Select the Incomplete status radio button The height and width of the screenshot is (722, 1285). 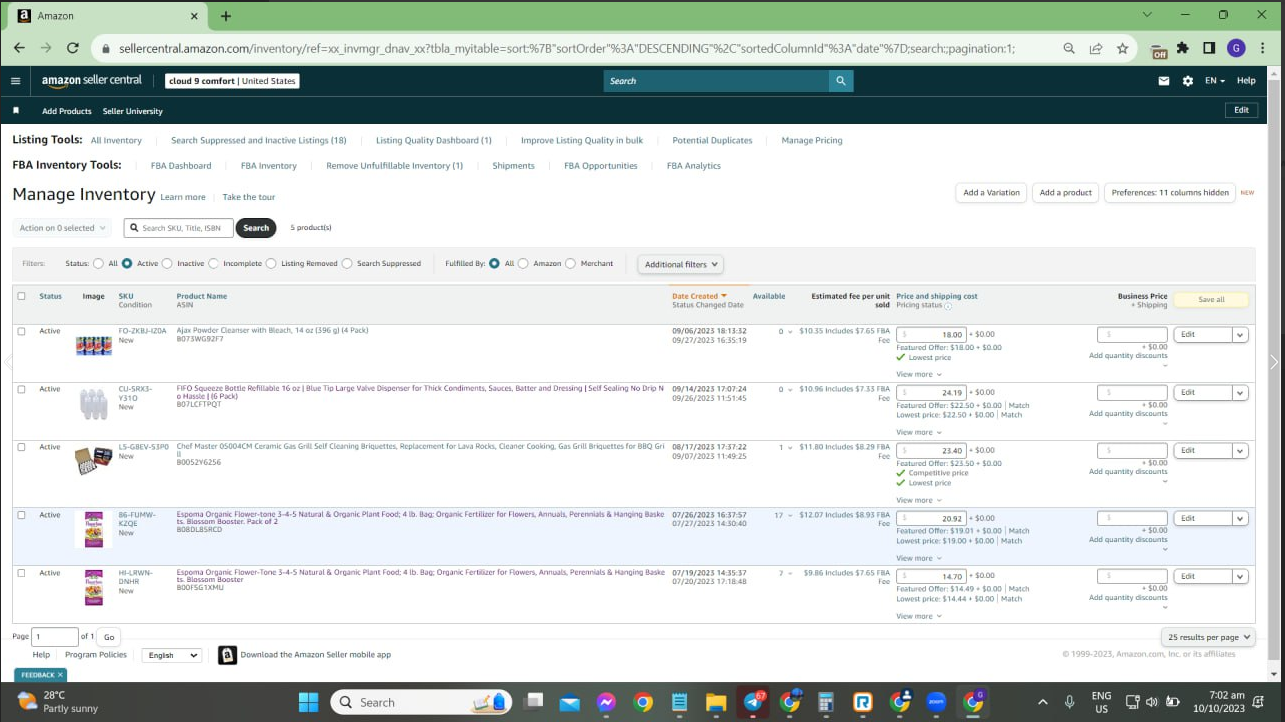coord(215,264)
